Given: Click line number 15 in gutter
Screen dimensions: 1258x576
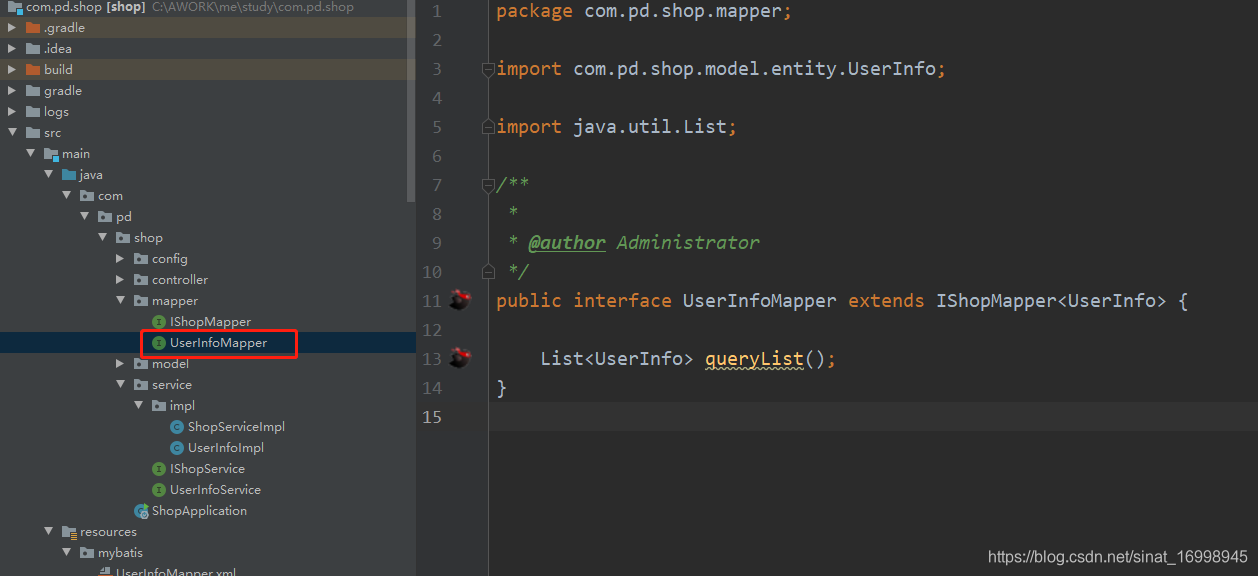Looking at the screenshot, I should pos(431,417).
